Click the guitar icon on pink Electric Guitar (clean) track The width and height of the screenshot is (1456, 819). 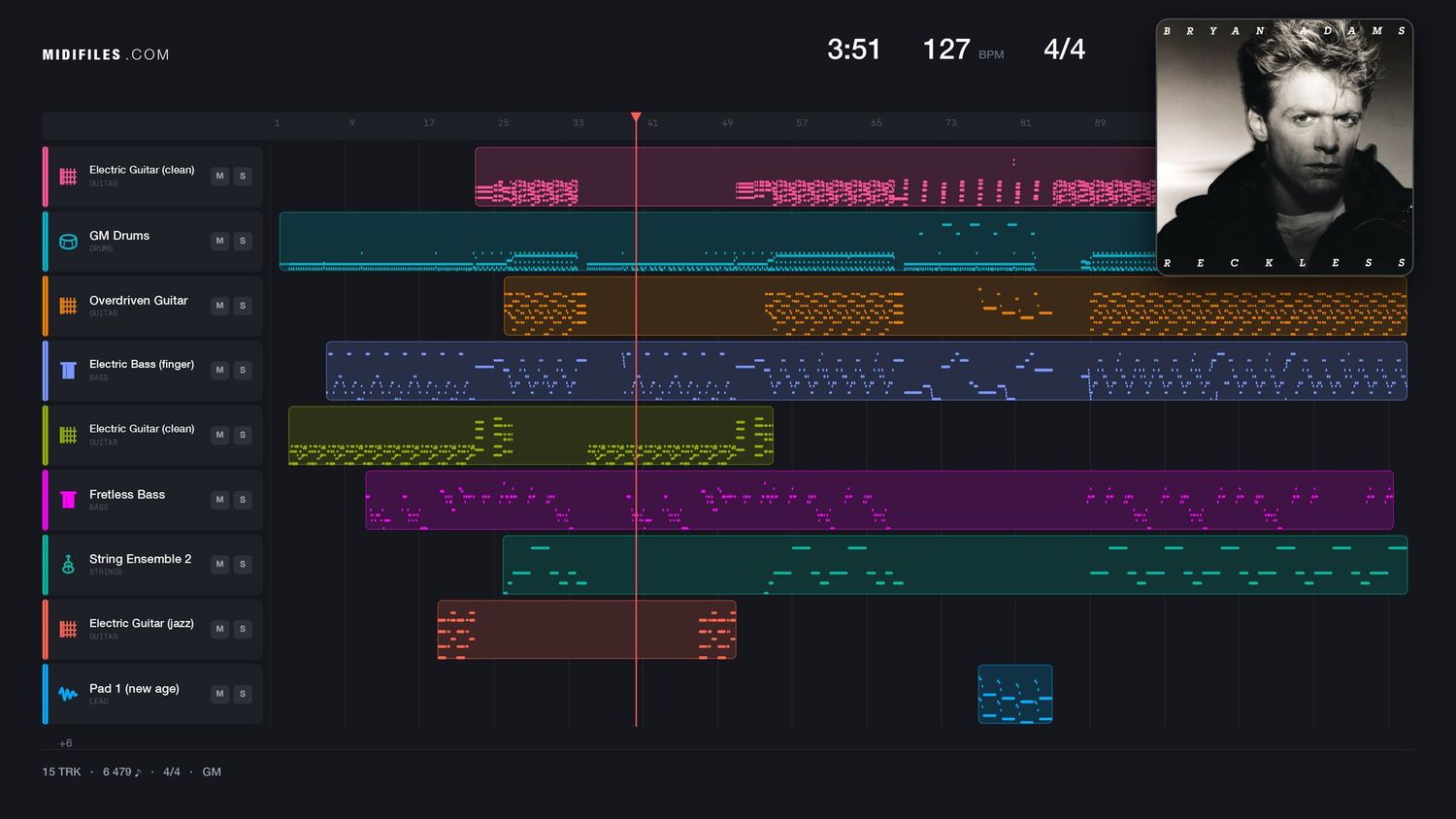68,177
